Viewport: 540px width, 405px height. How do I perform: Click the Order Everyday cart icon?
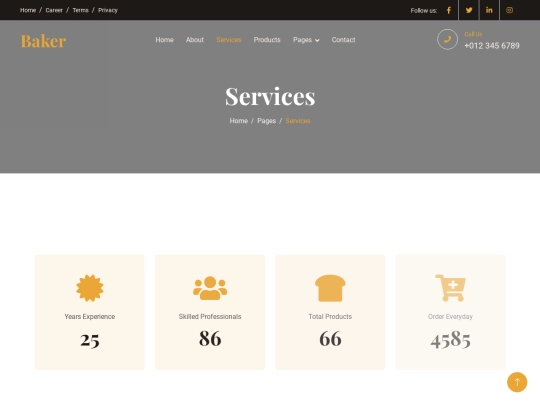point(450,288)
